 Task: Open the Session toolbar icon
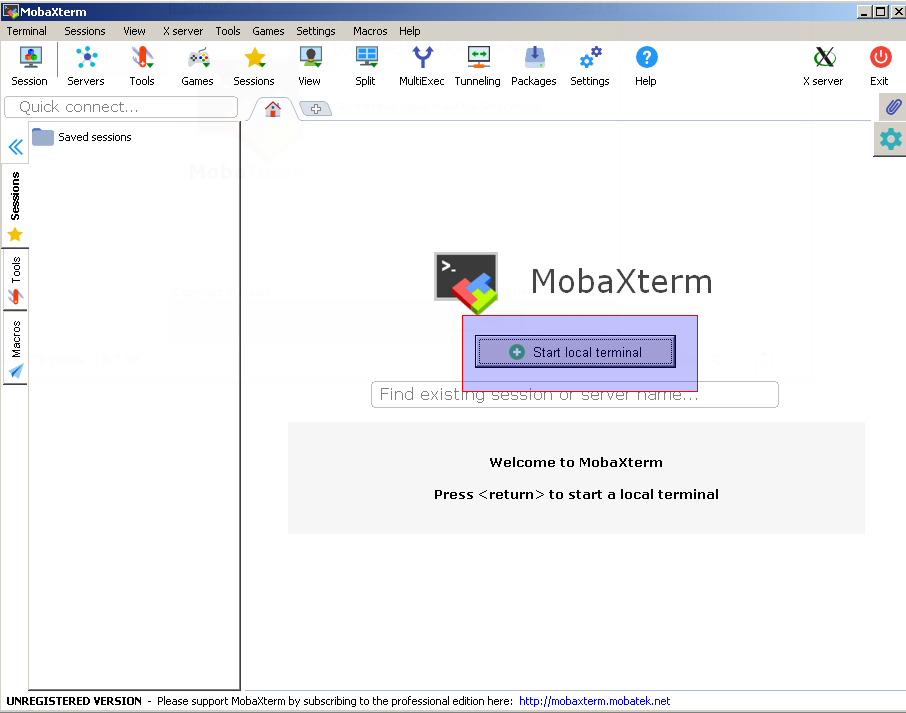[30, 66]
